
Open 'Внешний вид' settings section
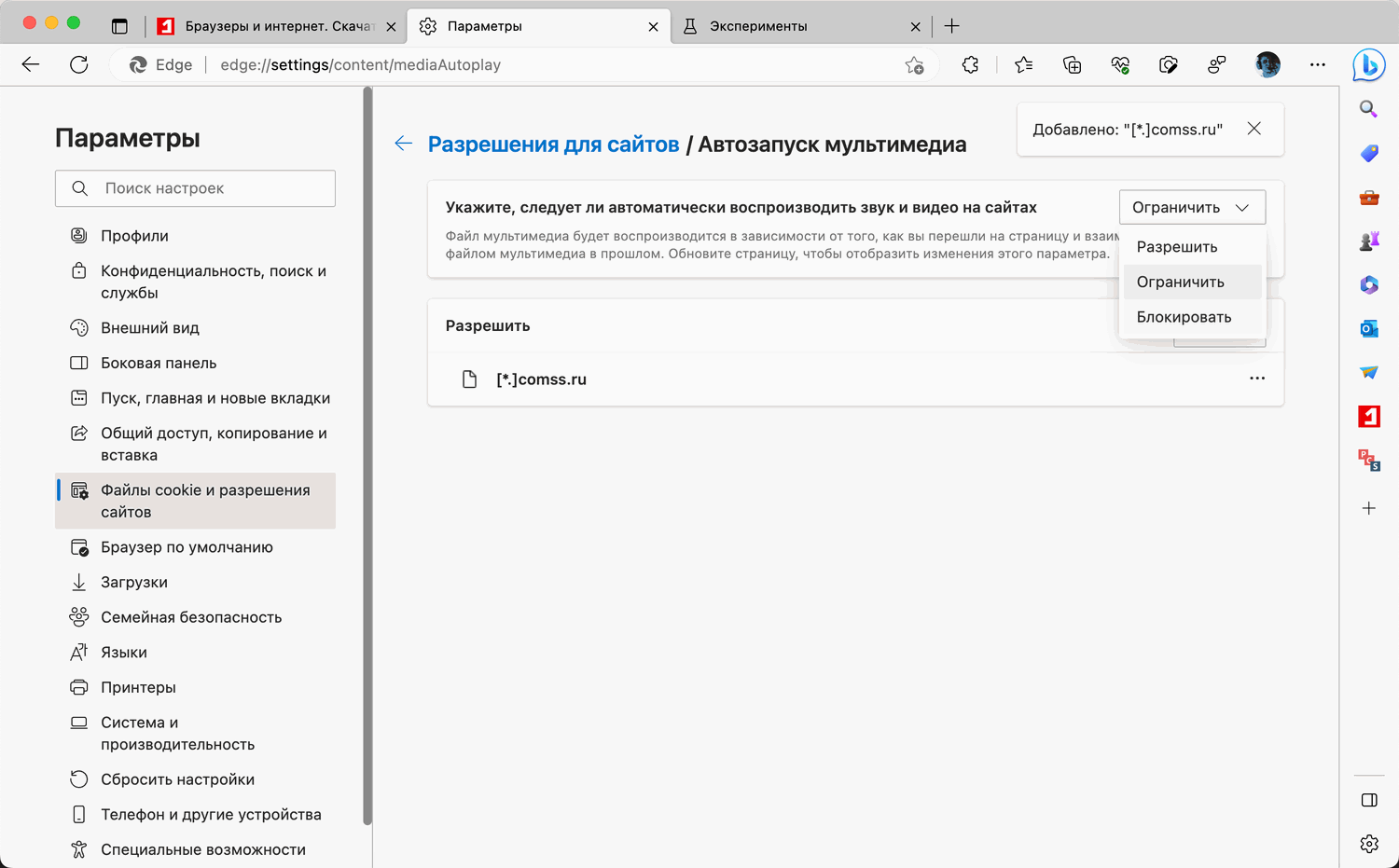150,328
